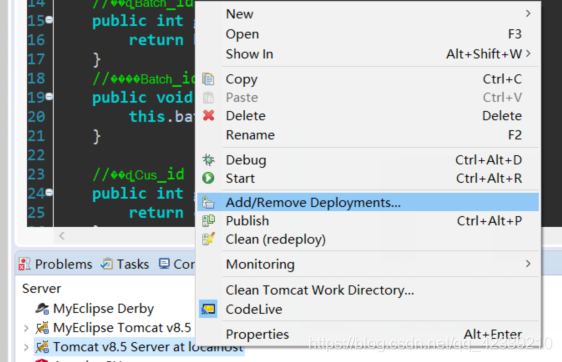Click the CodeLive icon
Screen dimensions: 562x362
coord(208,309)
